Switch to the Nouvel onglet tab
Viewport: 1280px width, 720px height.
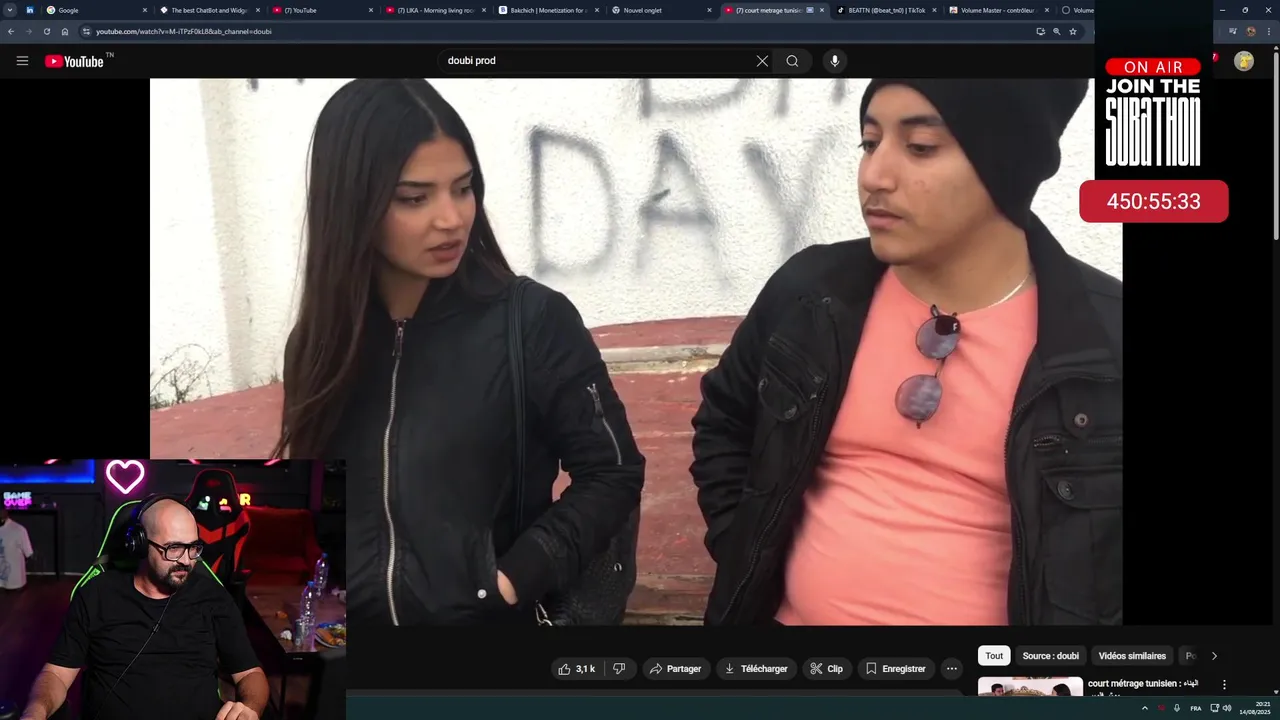click(661, 10)
